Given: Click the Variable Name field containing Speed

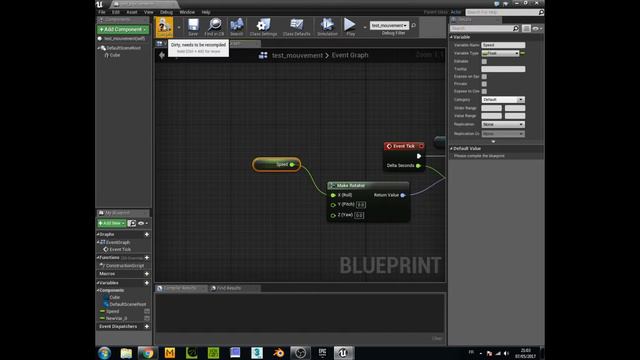Looking at the screenshot, I should click(x=503, y=45).
